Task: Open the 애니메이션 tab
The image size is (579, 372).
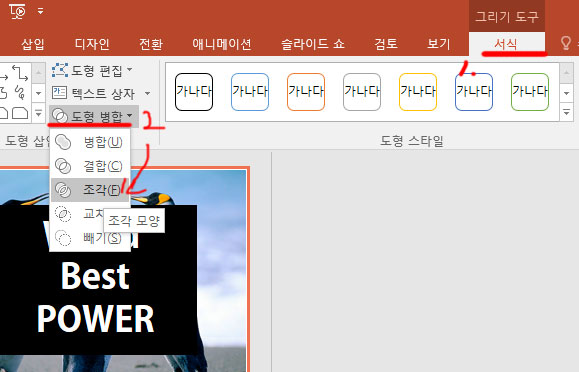Action: [222, 44]
